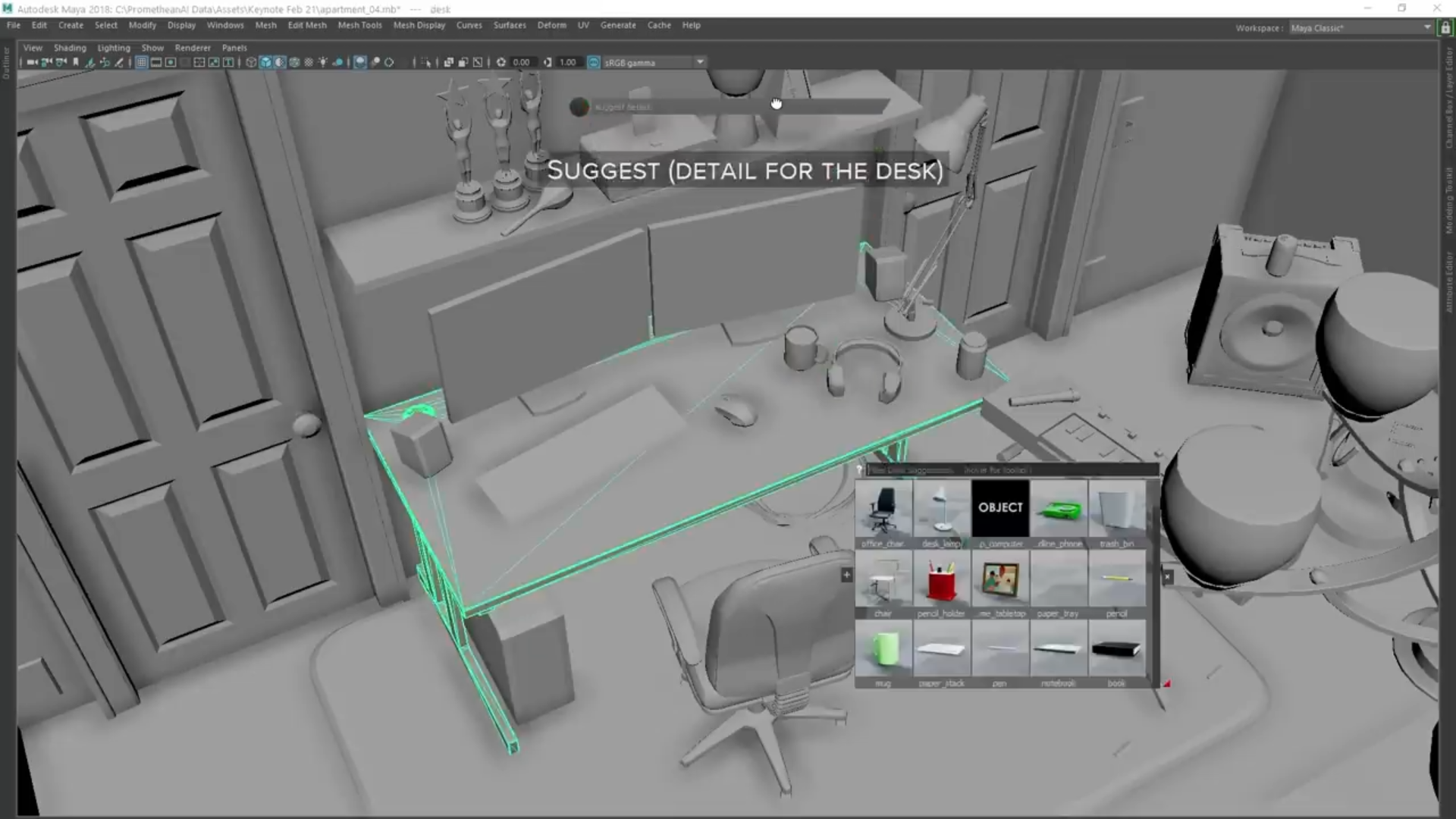The height and width of the screenshot is (819, 1456).
Task: Click the exposure icon beside 0.00
Action: pos(501,62)
